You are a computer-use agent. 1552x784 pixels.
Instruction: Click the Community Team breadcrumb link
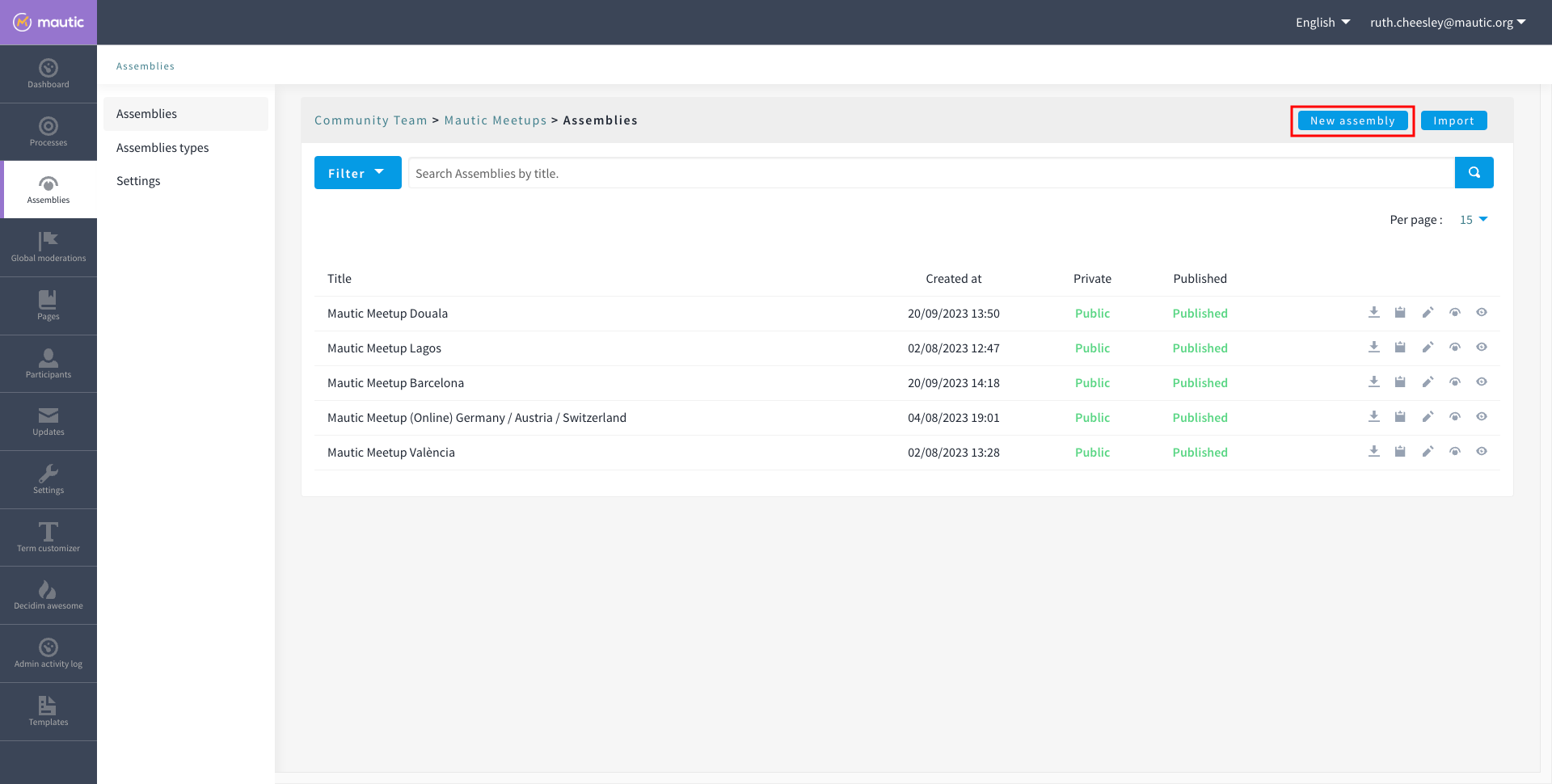[x=370, y=120]
